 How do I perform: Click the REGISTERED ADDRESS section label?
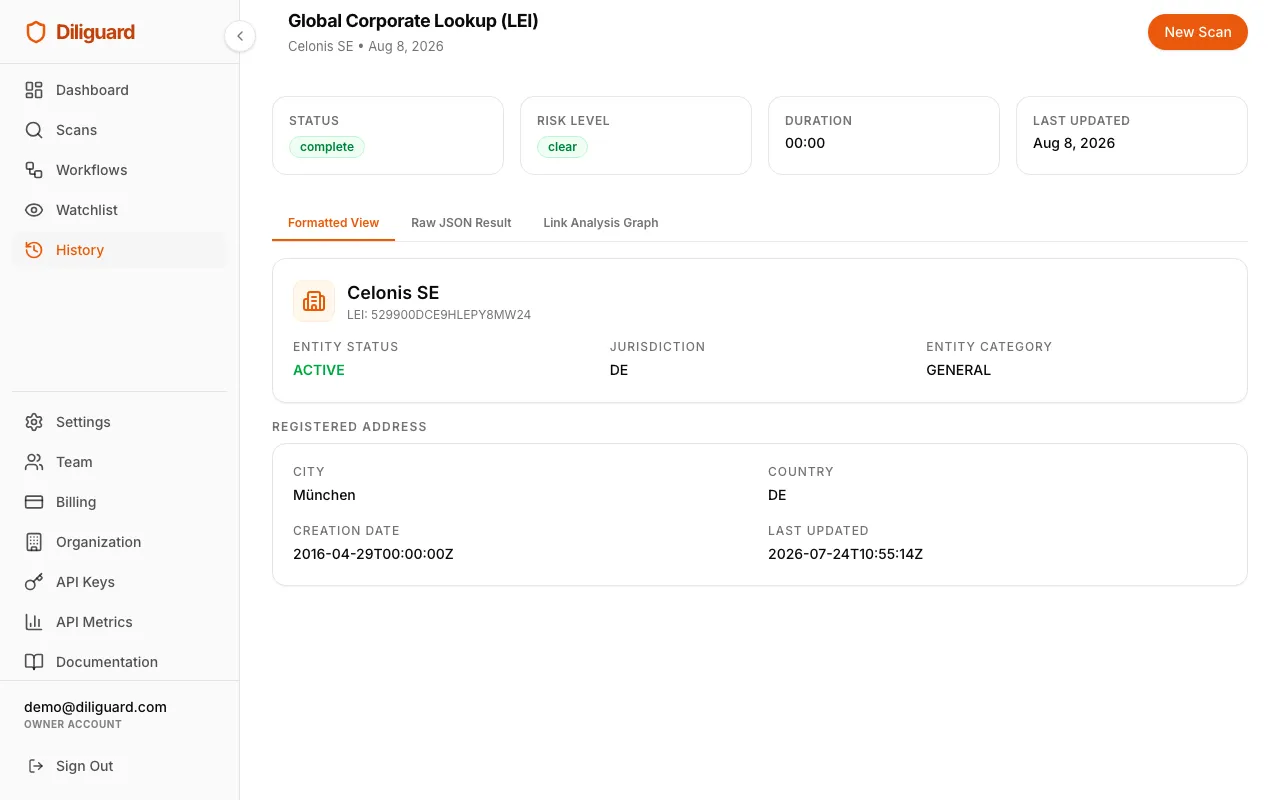coord(349,427)
